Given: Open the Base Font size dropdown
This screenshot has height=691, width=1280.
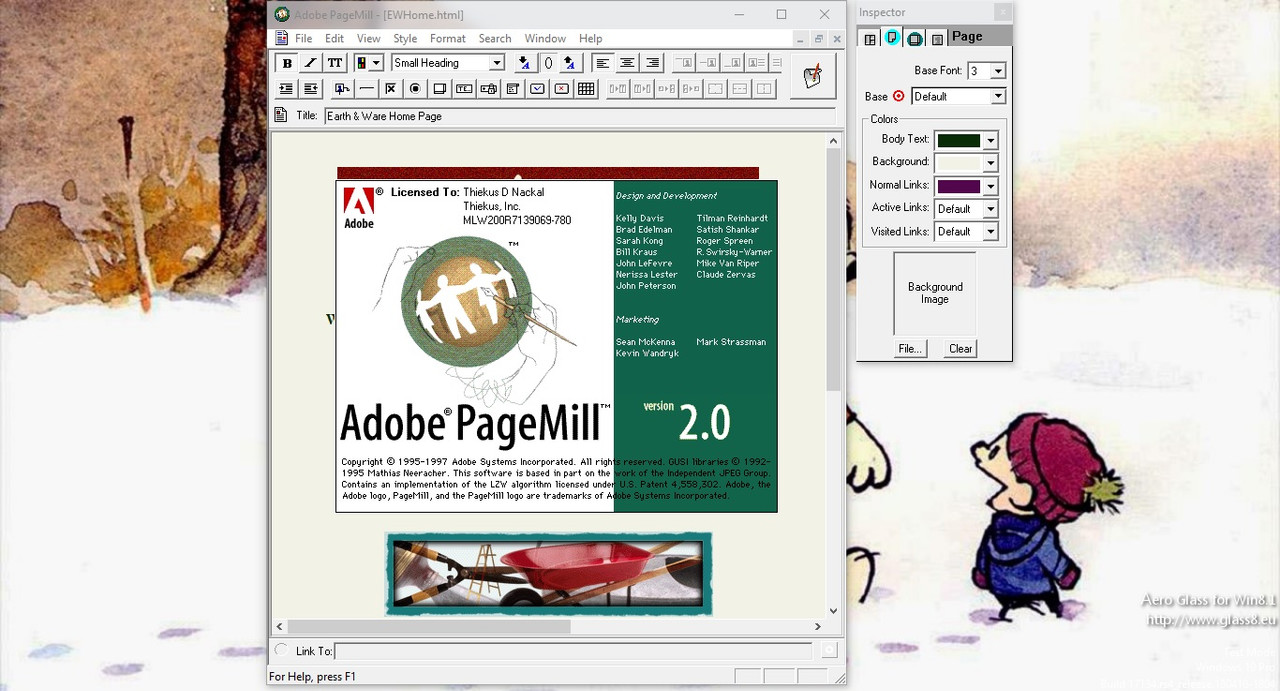Looking at the screenshot, I should [x=998, y=71].
